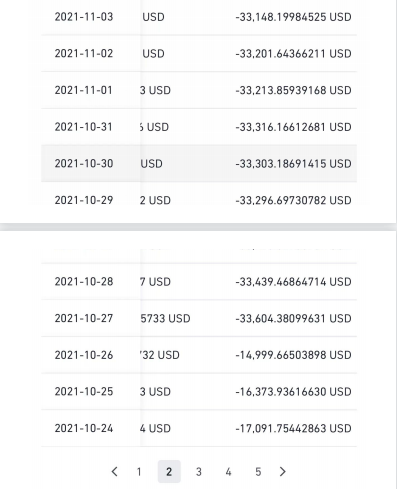This screenshot has height=489, width=397.
Task: Click amount -33,296.69730782 USD
Action: (293, 200)
